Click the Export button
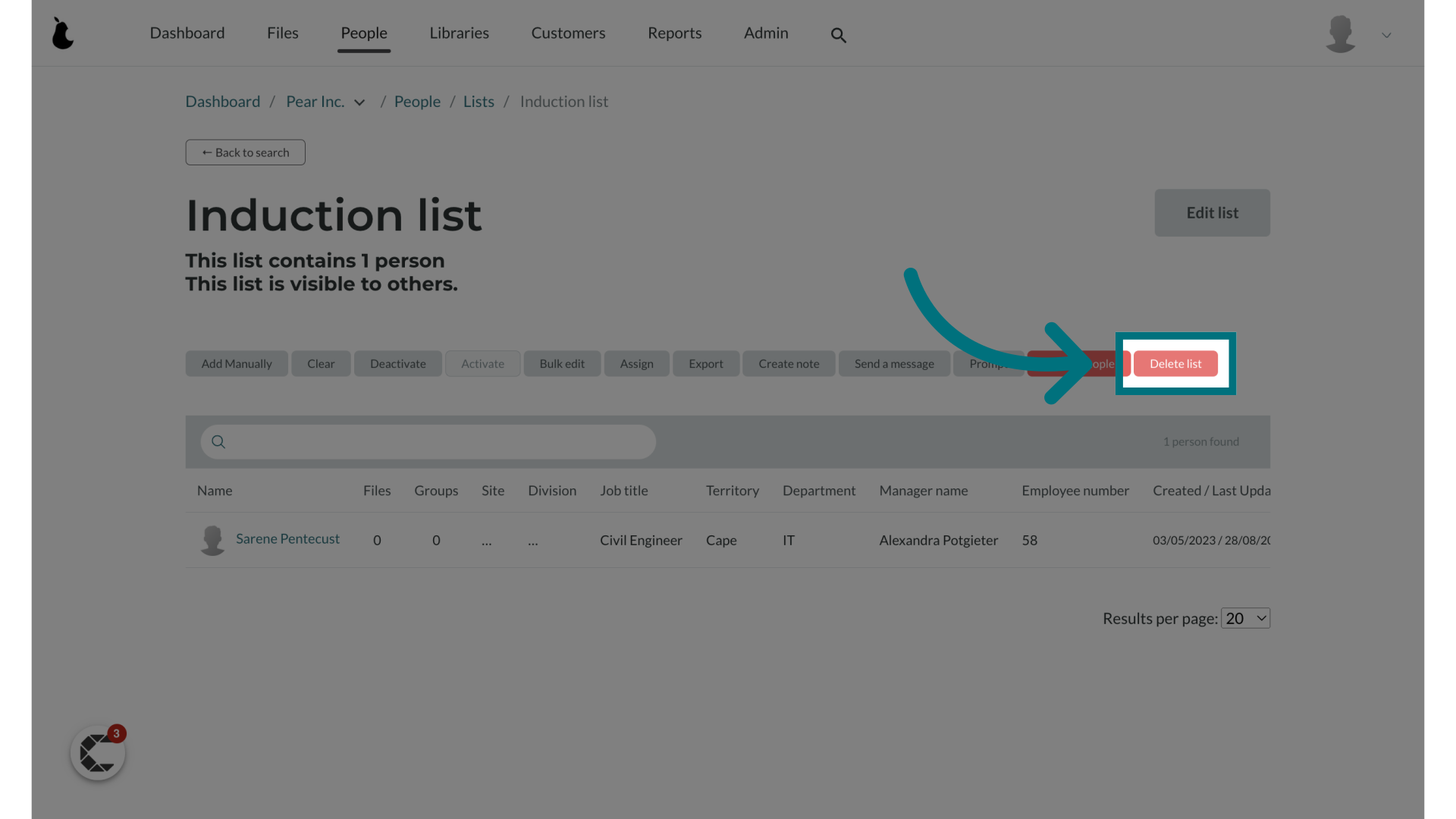Image resolution: width=1456 pixels, height=819 pixels. pos(706,364)
